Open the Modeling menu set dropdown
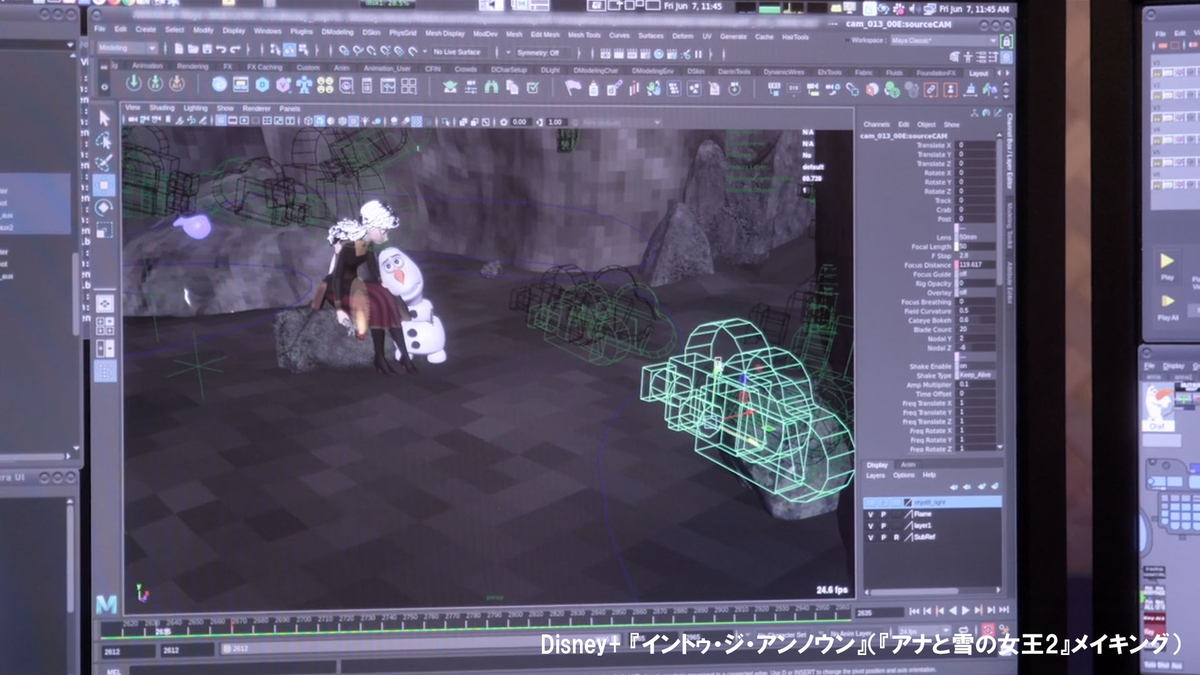 127,48
